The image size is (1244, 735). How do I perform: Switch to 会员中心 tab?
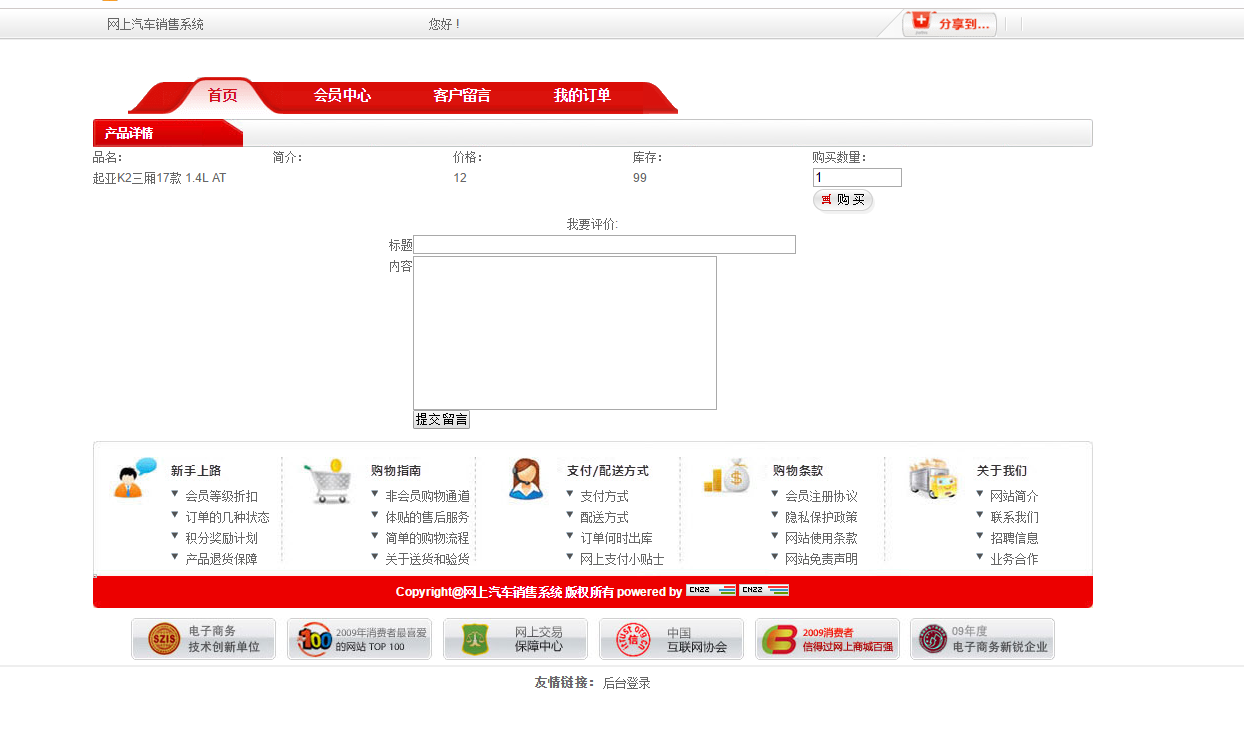pos(342,96)
